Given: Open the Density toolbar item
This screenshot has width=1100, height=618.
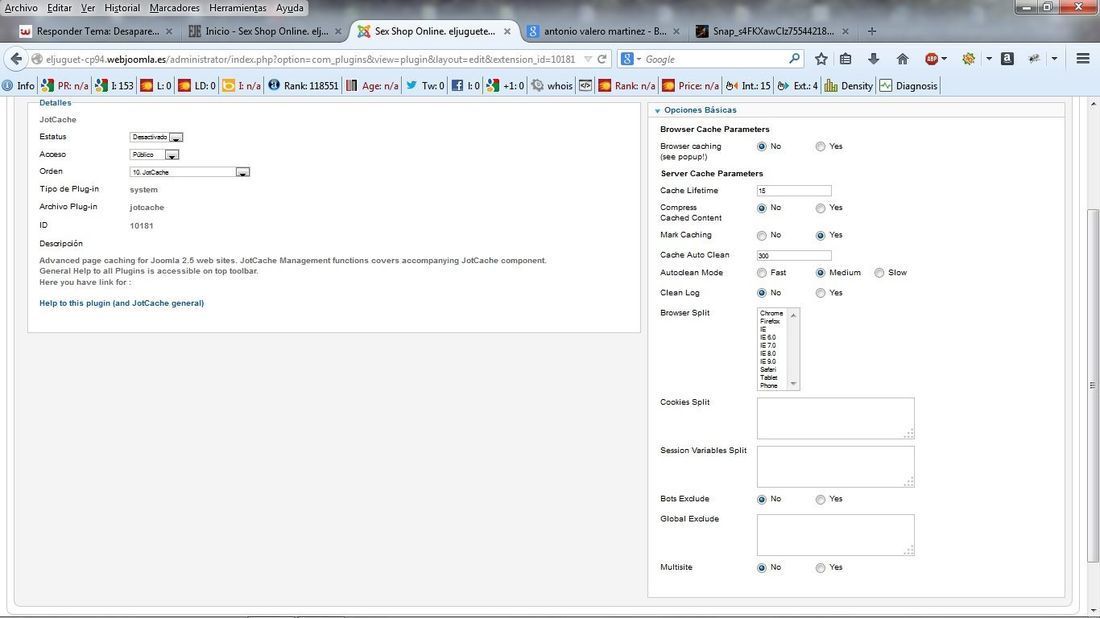Looking at the screenshot, I should (849, 86).
